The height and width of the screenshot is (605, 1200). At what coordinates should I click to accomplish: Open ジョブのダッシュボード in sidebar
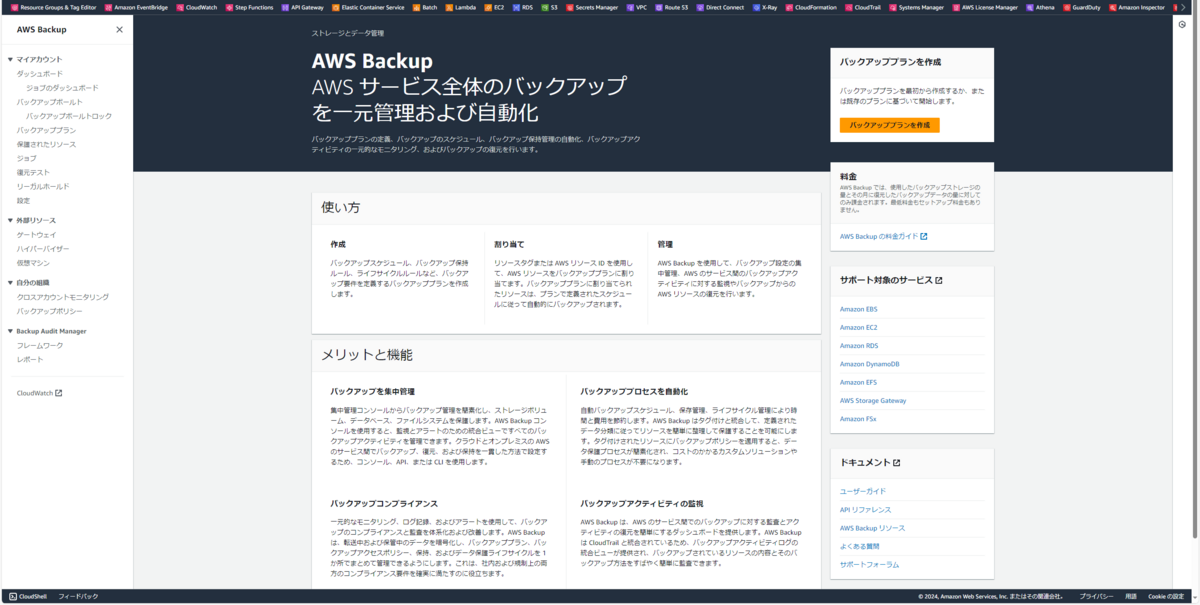click(62, 88)
